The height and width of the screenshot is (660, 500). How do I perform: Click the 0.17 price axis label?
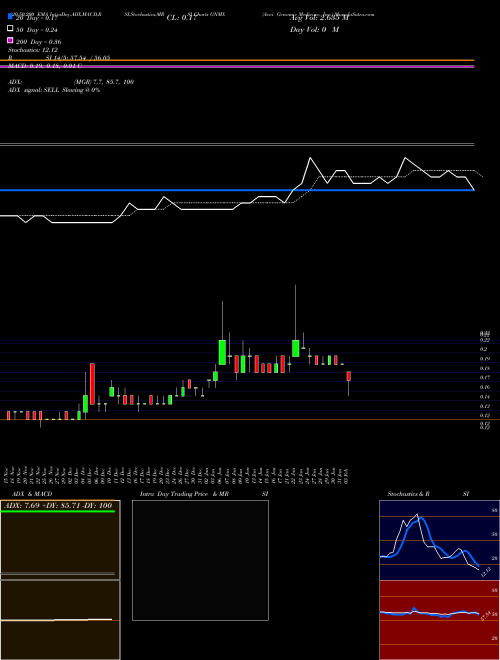coord(485,378)
